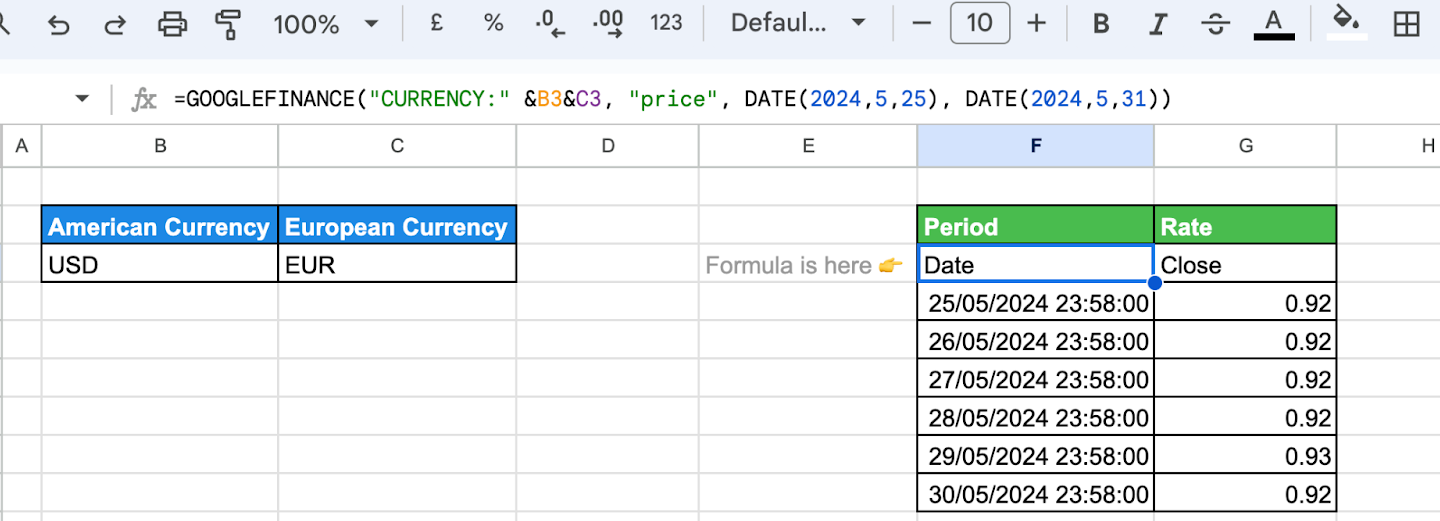This screenshot has width=1440, height=521.
Task: Click the 25/05/2024 23:58:00 cell
Action: tap(1036, 302)
